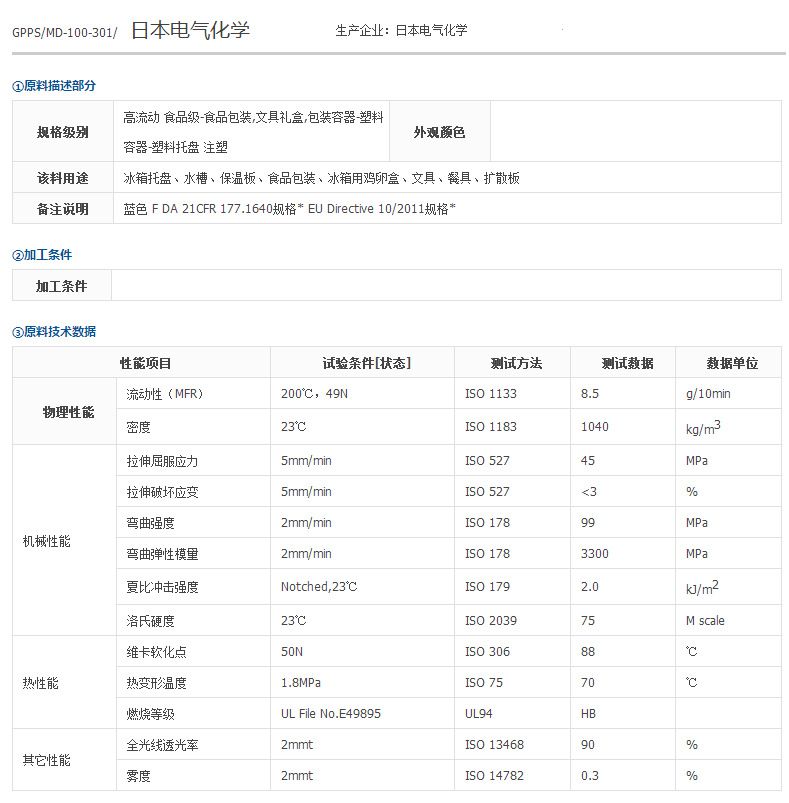
Task: Click the GPPS/MD-100-301/ grade code
Action: point(65,33)
